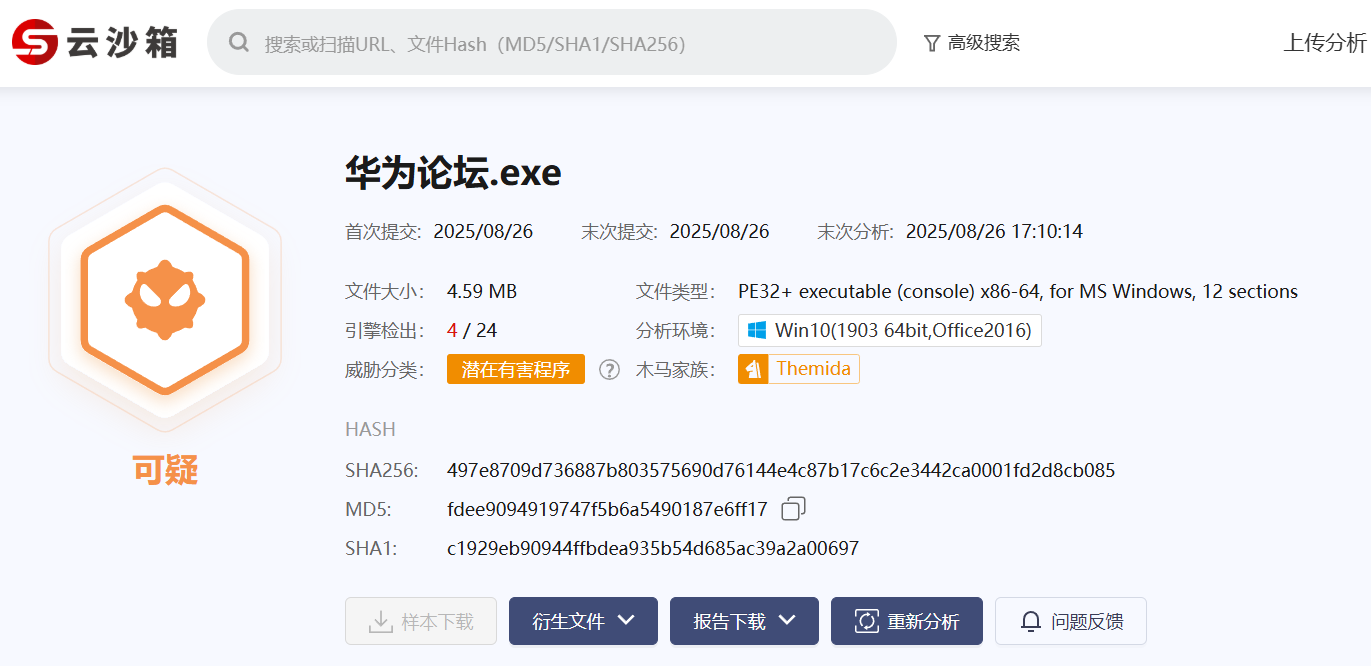Click the HASH section heading
The height and width of the screenshot is (666, 1371).
tap(370, 430)
